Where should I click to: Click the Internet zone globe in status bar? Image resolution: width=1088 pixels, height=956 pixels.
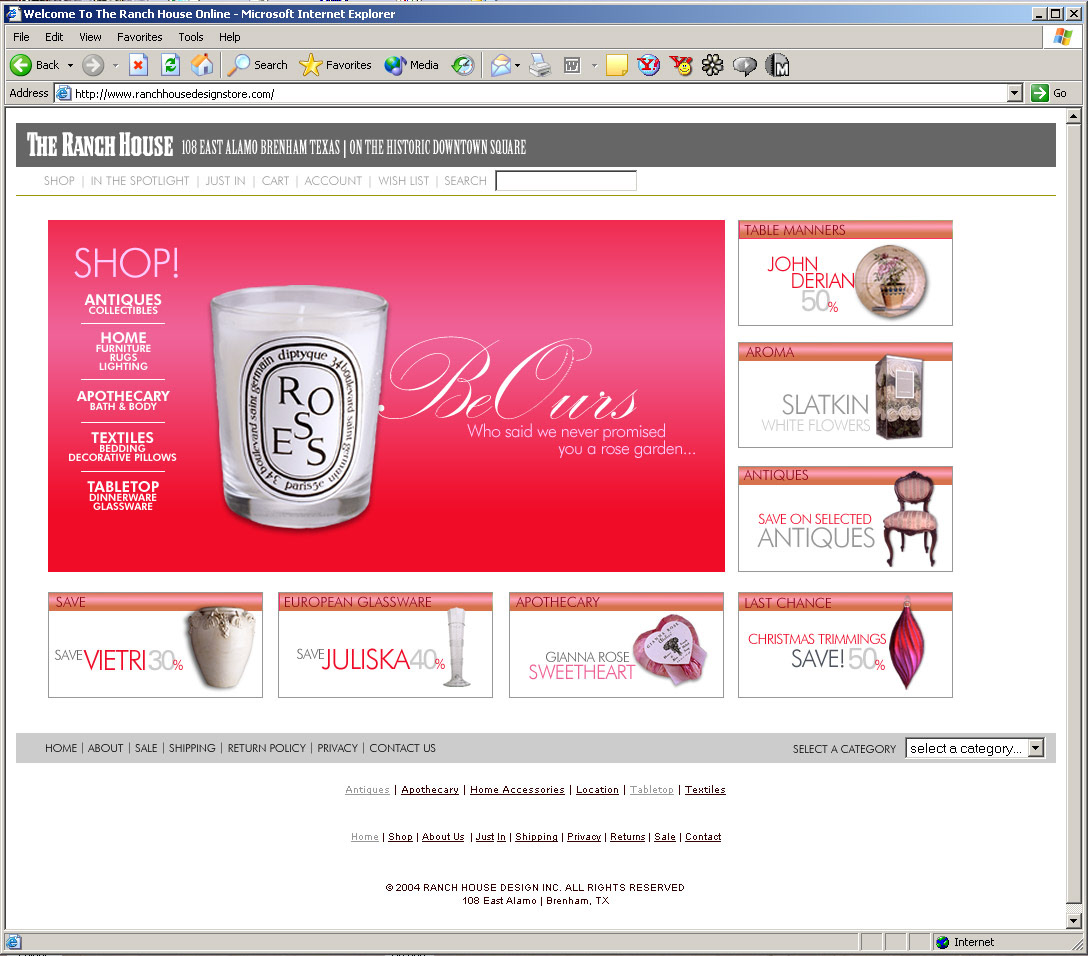[x=942, y=942]
